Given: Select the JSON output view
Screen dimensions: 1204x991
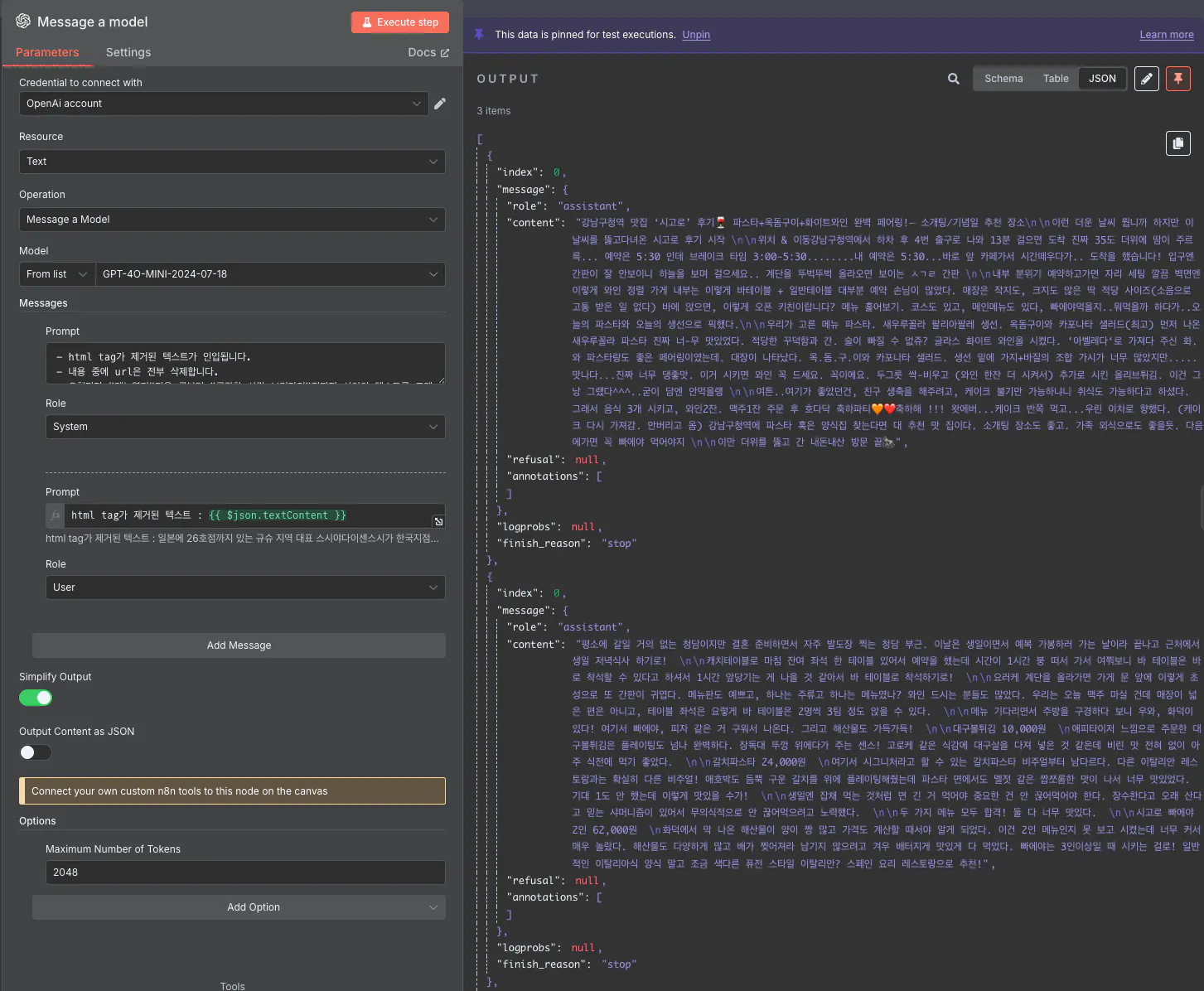Looking at the screenshot, I should [x=1102, y=79].
